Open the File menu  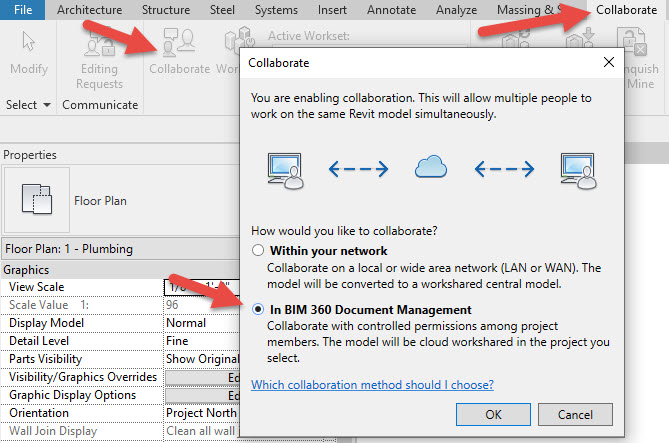(22, 10)
